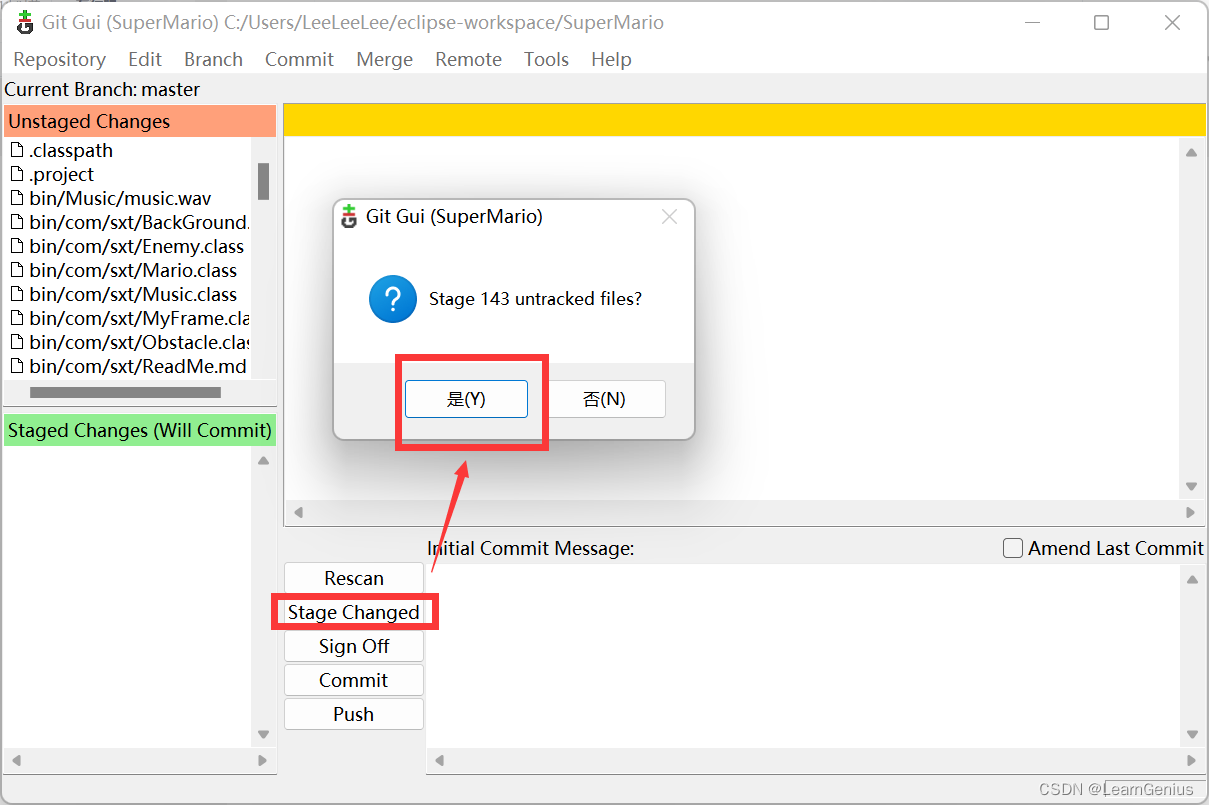Select .classpath file name
This screenshot has height=805, width=1209.
[x=71, y=151]
